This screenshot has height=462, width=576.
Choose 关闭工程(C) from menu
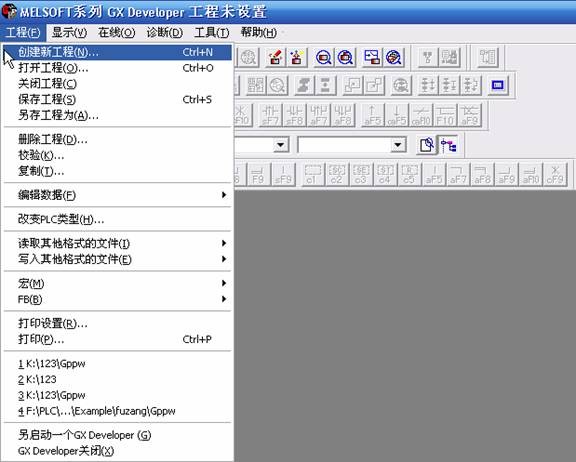coord(118,84)
